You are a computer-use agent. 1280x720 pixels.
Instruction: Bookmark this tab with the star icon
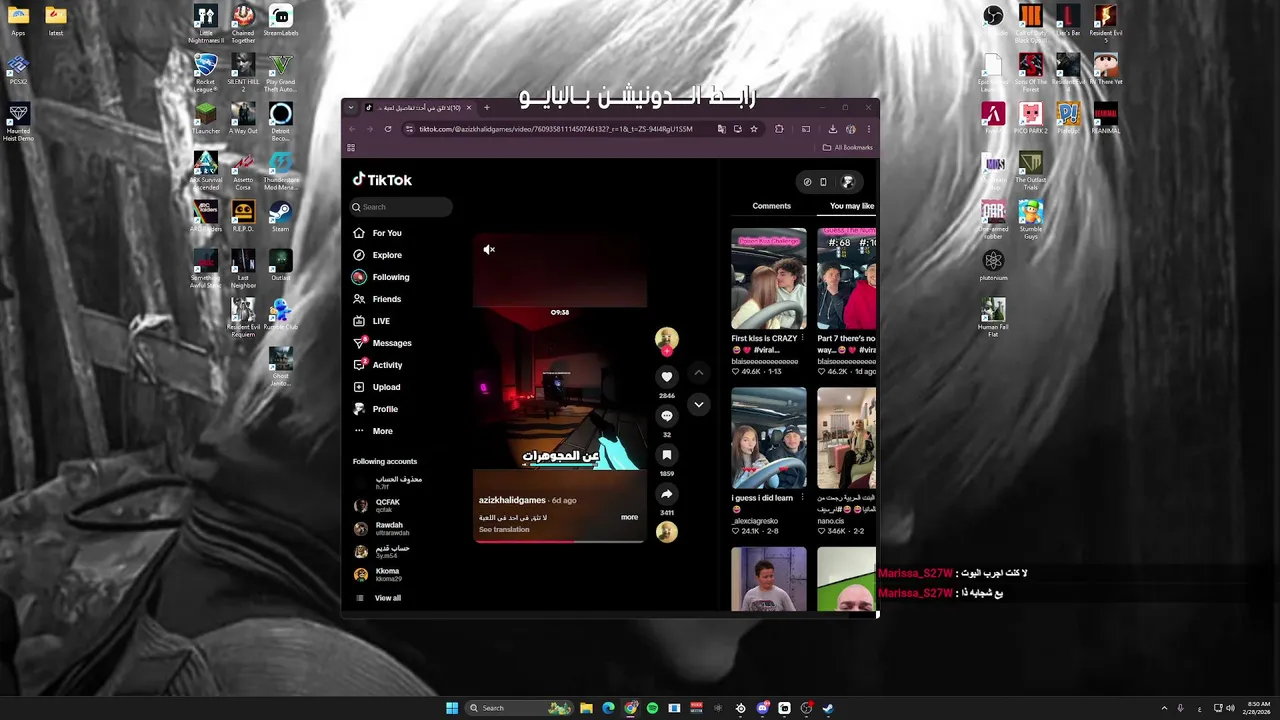click(754, 129)
